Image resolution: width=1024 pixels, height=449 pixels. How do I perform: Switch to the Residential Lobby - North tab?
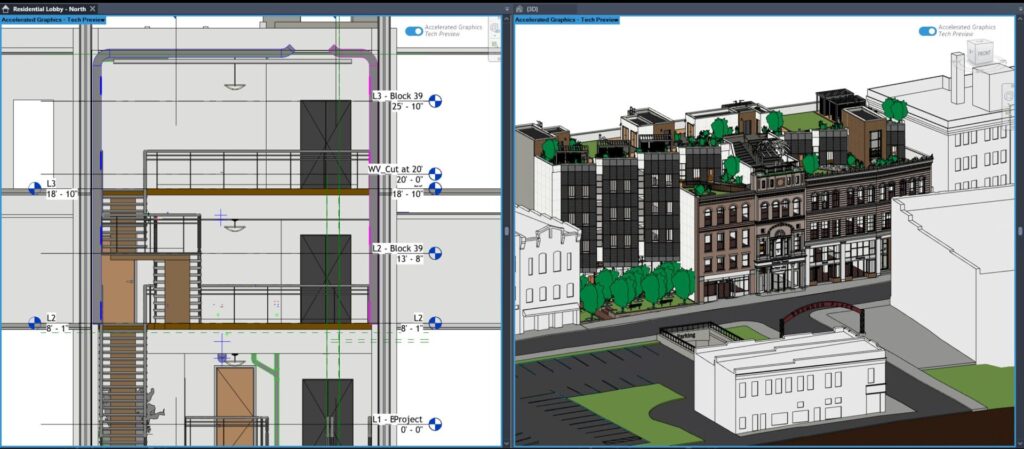tap(50, 8)
